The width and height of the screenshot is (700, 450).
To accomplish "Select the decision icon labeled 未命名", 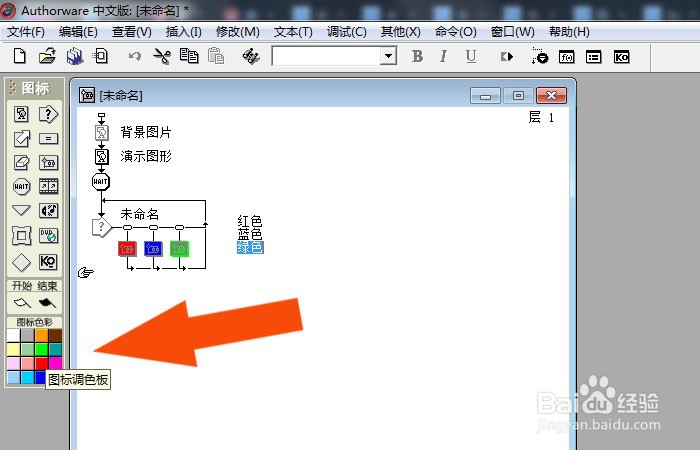I will coord(101,228).
